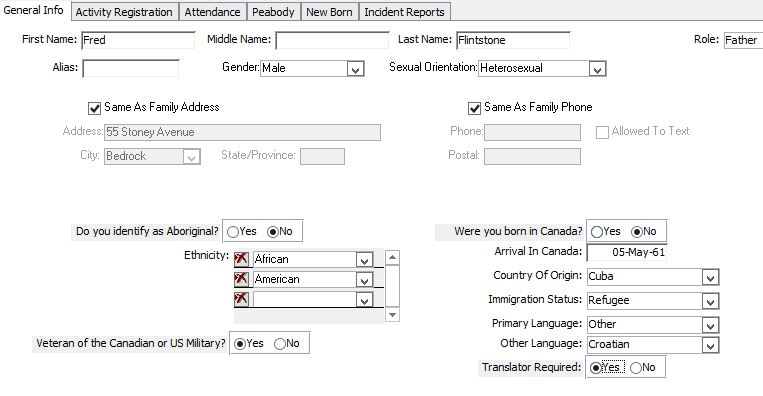Viewport: 763px width, 396px height.
Task: Click the Phone field
Action: [532, 132]
